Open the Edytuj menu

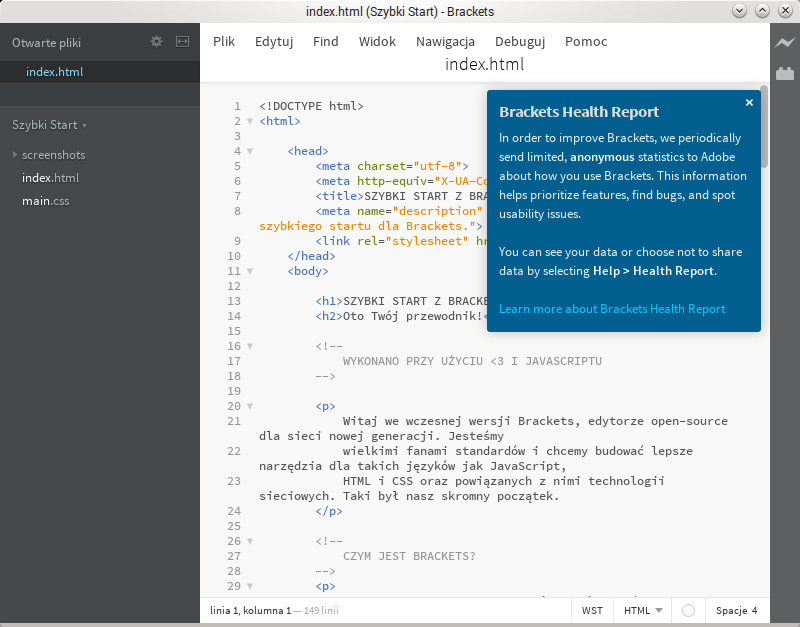(274, 41)
